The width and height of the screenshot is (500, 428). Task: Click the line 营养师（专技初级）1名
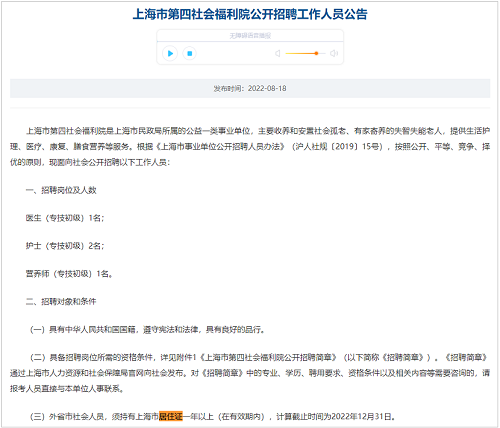69,274
